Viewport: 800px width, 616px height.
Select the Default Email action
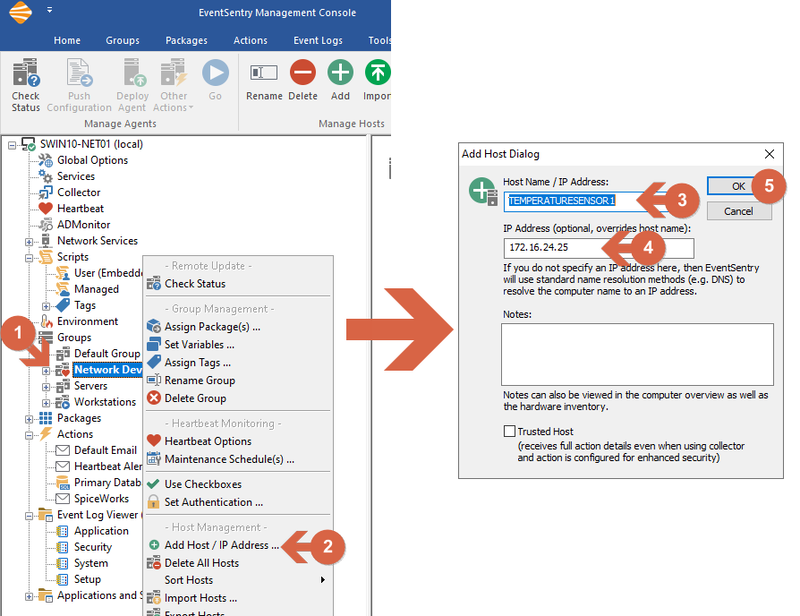point(105,450)
